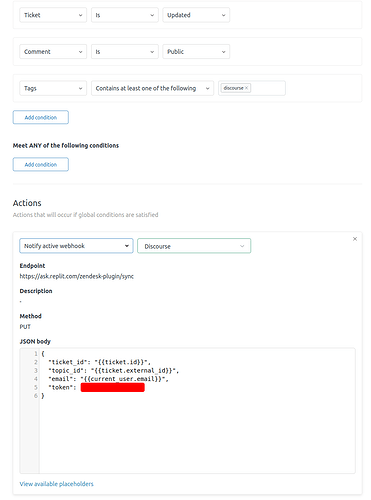Click Add condition under the ALL conditions
371x500 pixels.
[41, 117]
